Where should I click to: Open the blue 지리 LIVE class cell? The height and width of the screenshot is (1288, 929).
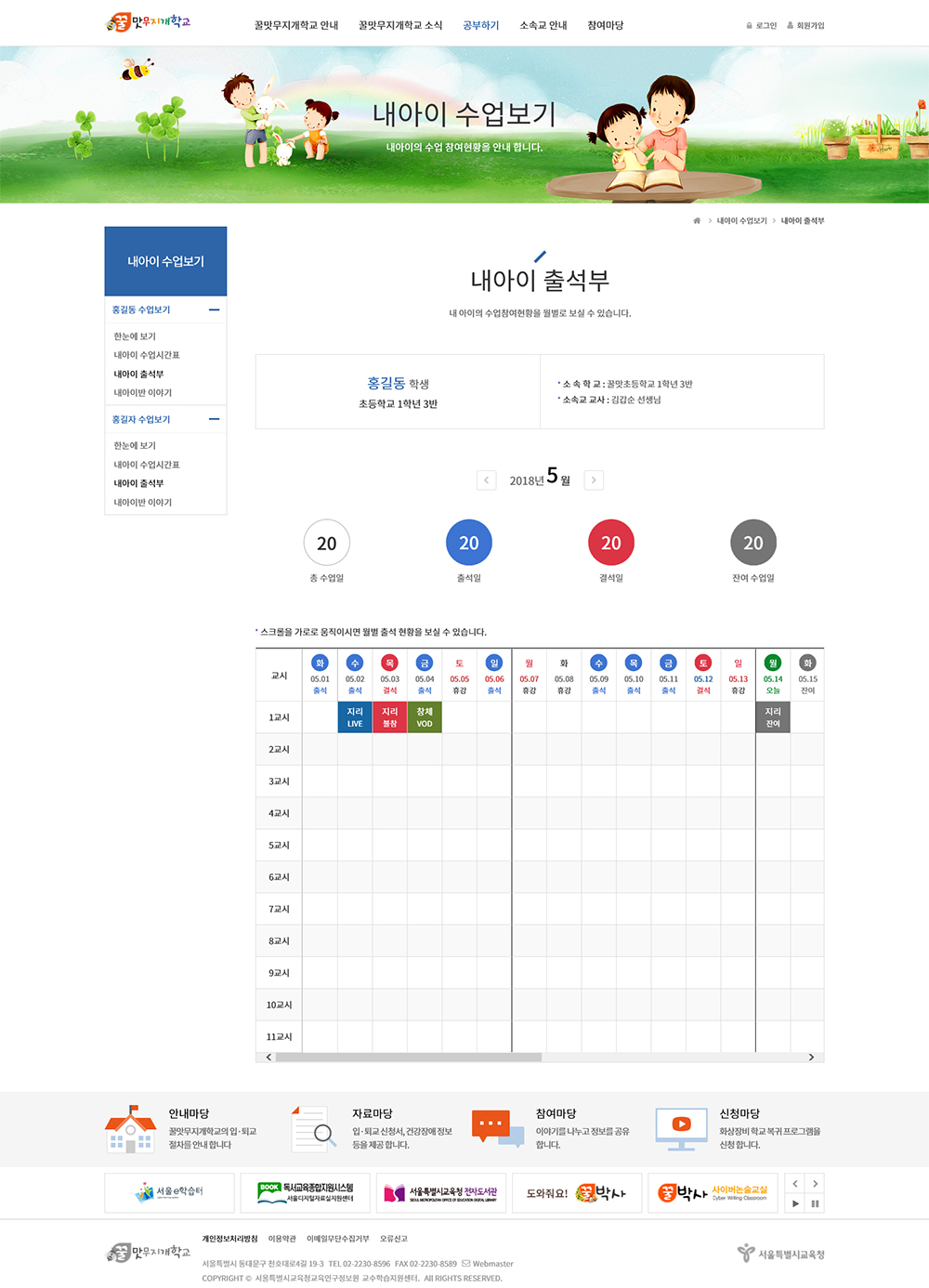pos(355,717)
